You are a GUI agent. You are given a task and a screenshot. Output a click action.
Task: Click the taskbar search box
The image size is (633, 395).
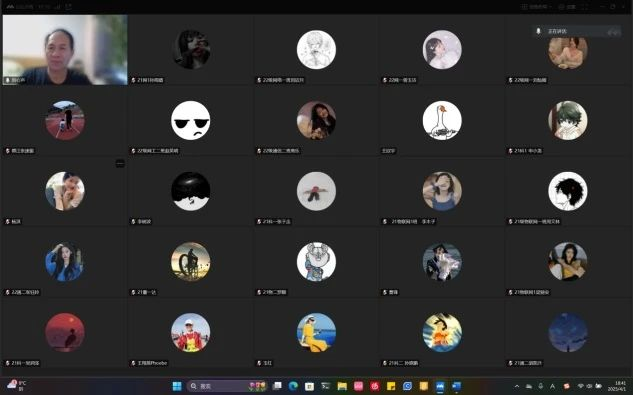pyautogui.click(x=227, y=386)
